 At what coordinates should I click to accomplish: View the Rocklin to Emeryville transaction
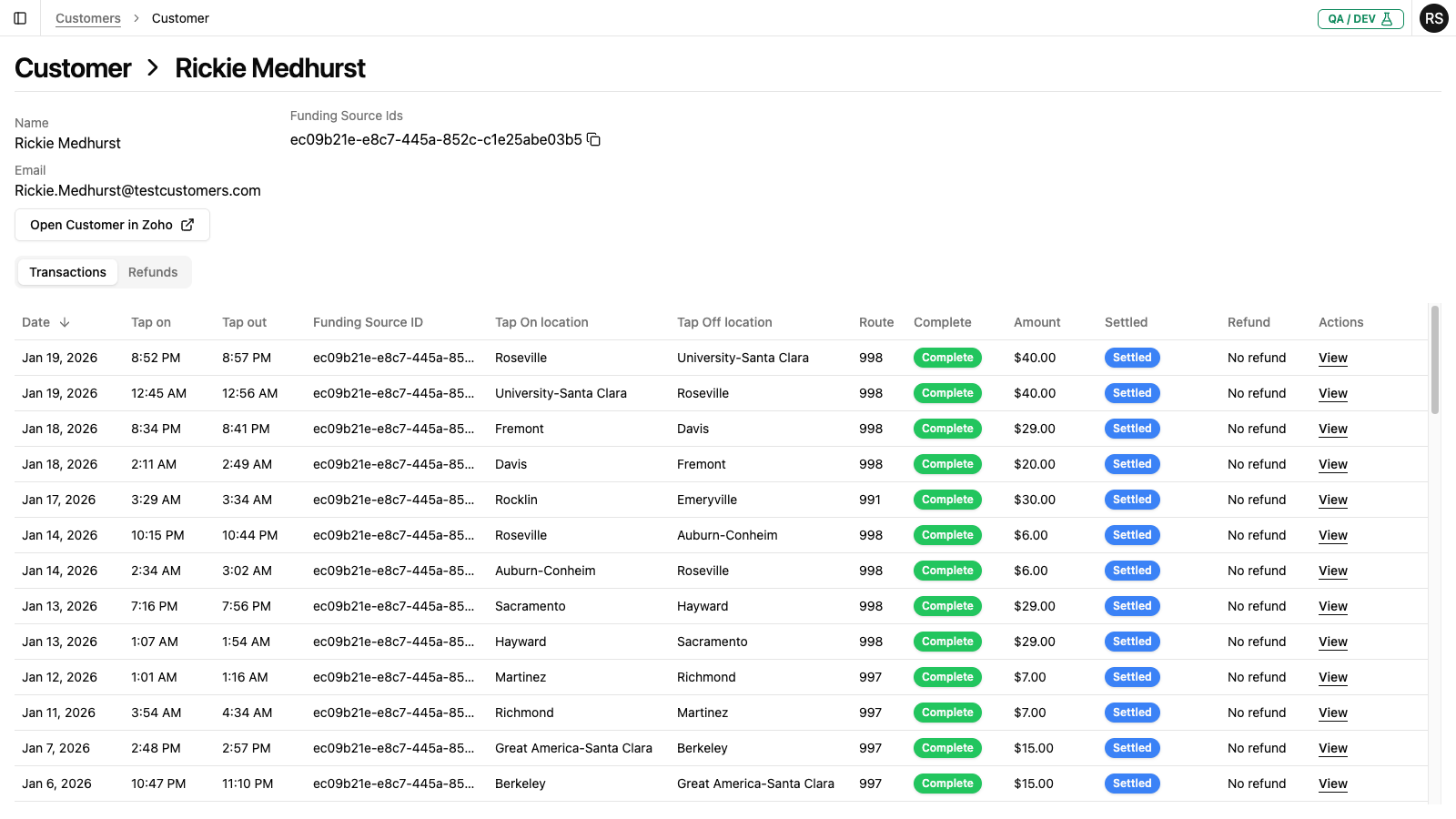tap(1332, 500)
